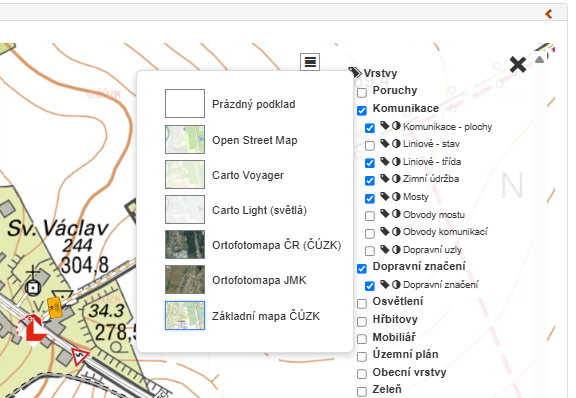Click the tag icon beside Komunikace - plochy

tap(385, 126)
